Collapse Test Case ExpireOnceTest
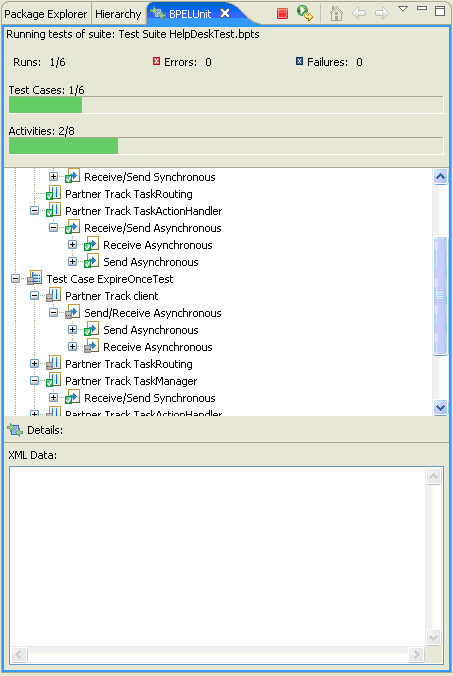This screenshot has height=676, width=453. pos(16,279)
